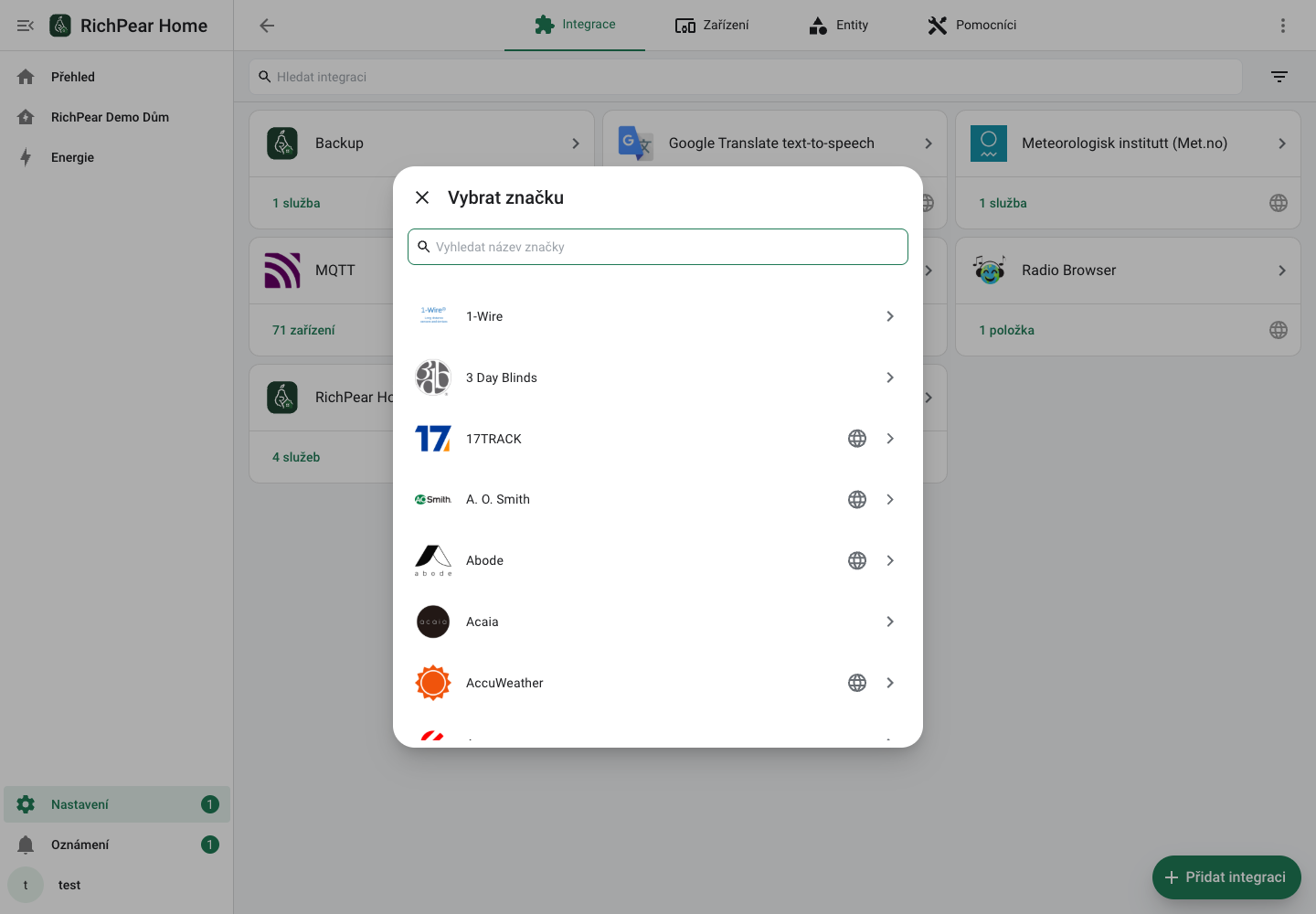Click the Backup integration logo
Screen dimensions: 1316x914
282,143
